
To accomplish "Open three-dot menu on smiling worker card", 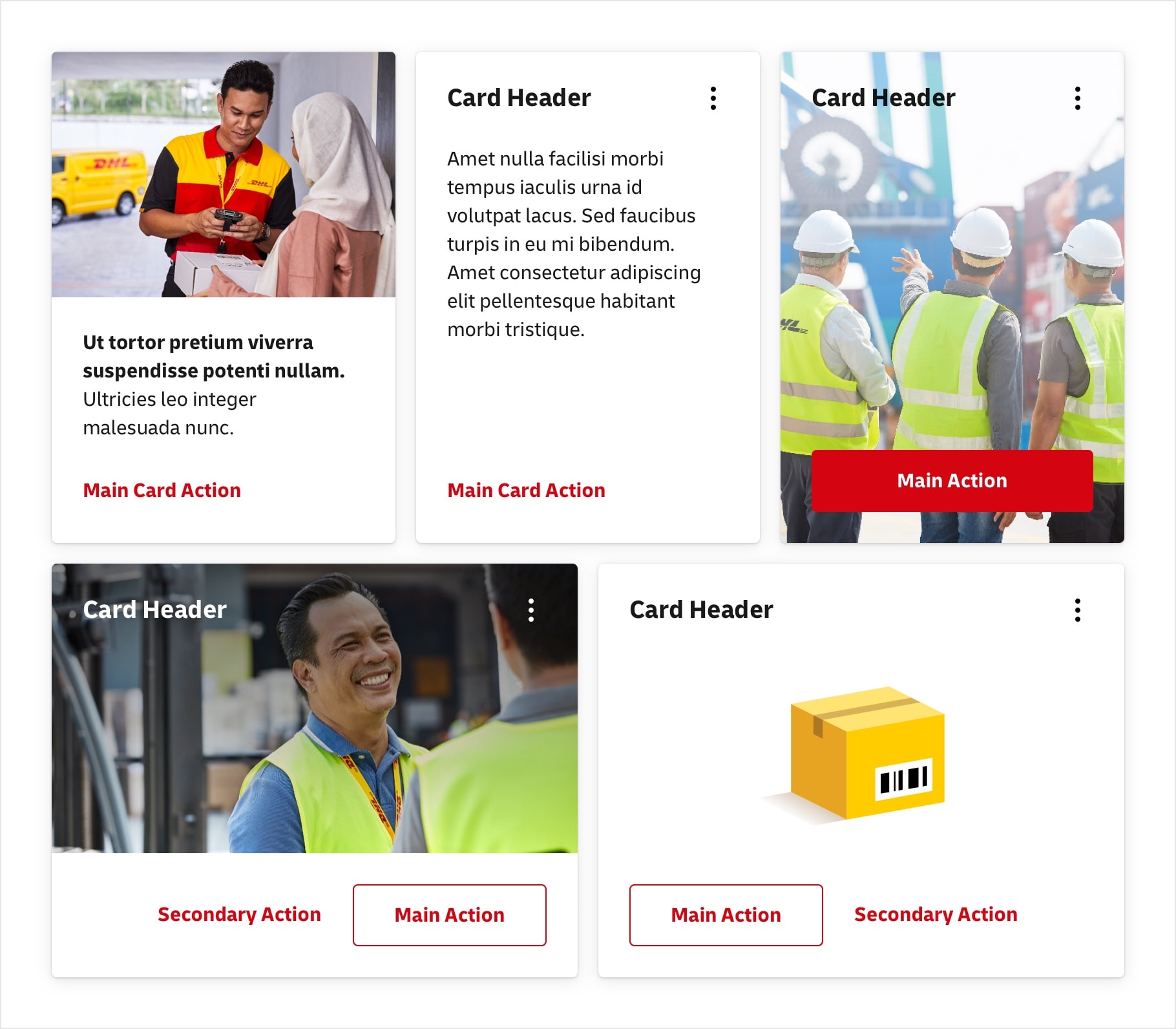I will click(530, 610).
